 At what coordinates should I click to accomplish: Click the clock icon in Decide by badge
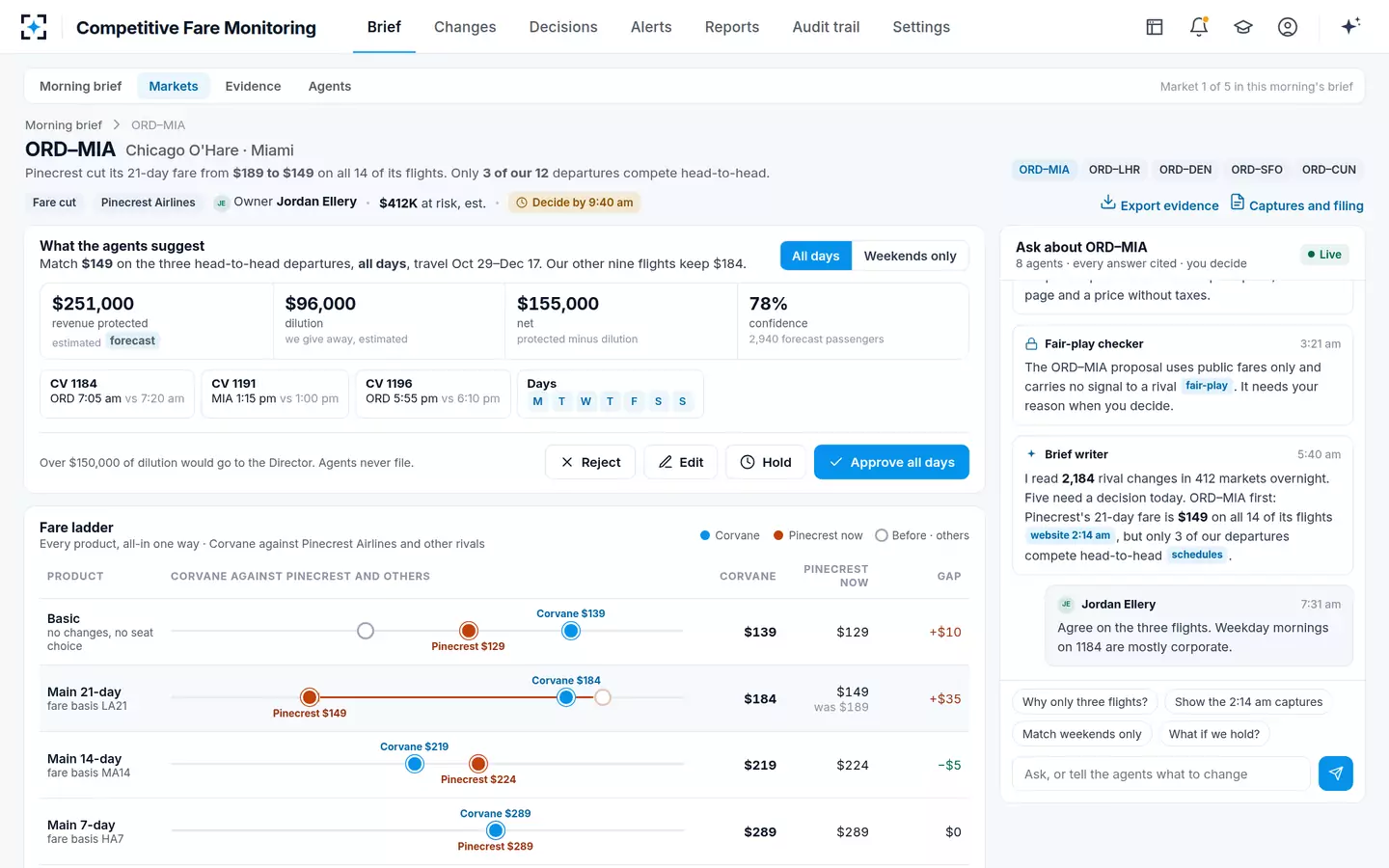pyautogui.click(x=522, y=203)
